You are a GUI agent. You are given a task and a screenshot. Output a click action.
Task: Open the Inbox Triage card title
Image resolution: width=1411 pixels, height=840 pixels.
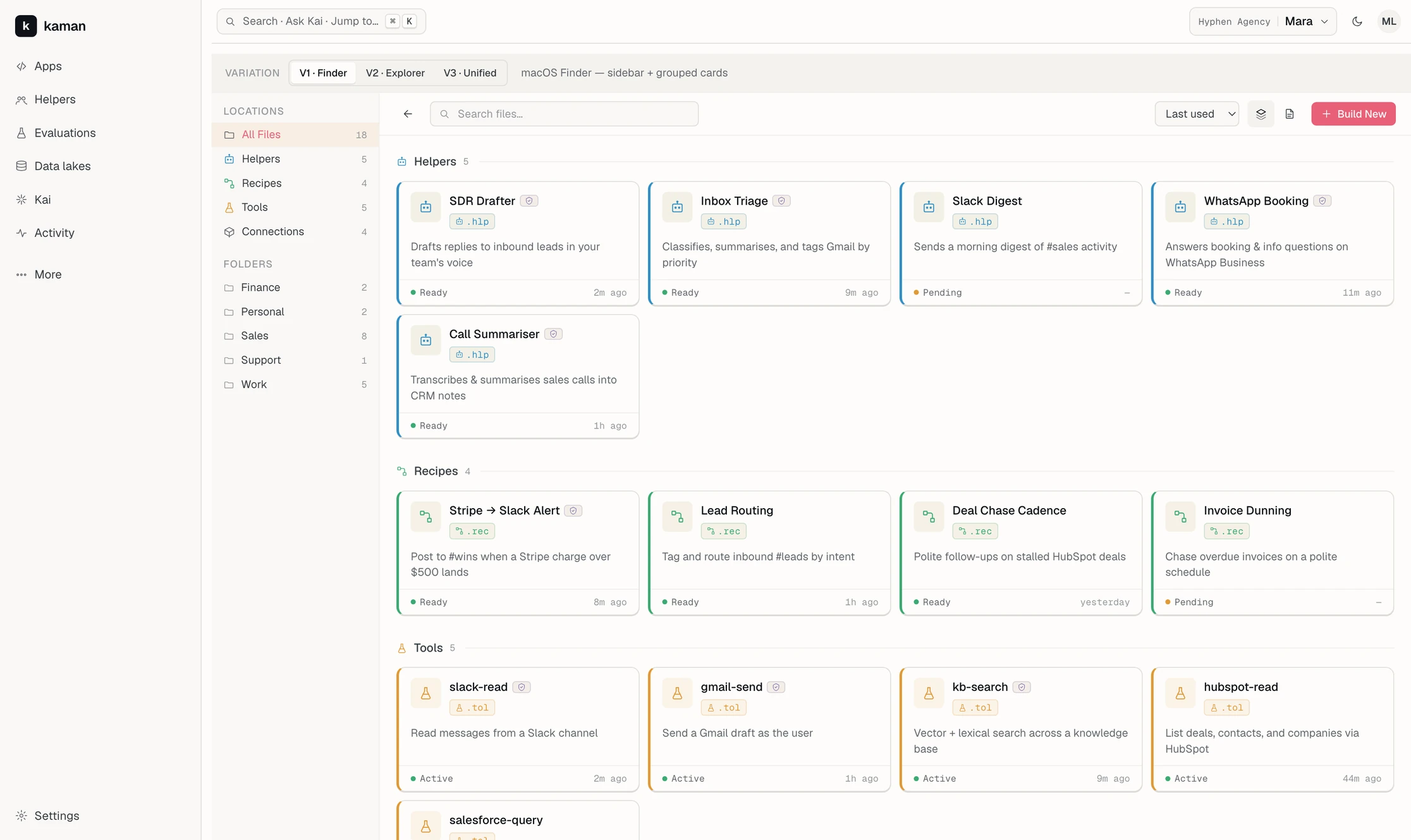(734, 201)
